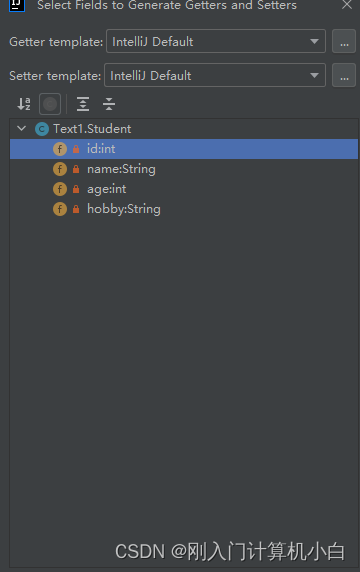Collapse the Text1.Student tree node
The width and height of the screenshot is (360, 572).
tap(22, 128)
